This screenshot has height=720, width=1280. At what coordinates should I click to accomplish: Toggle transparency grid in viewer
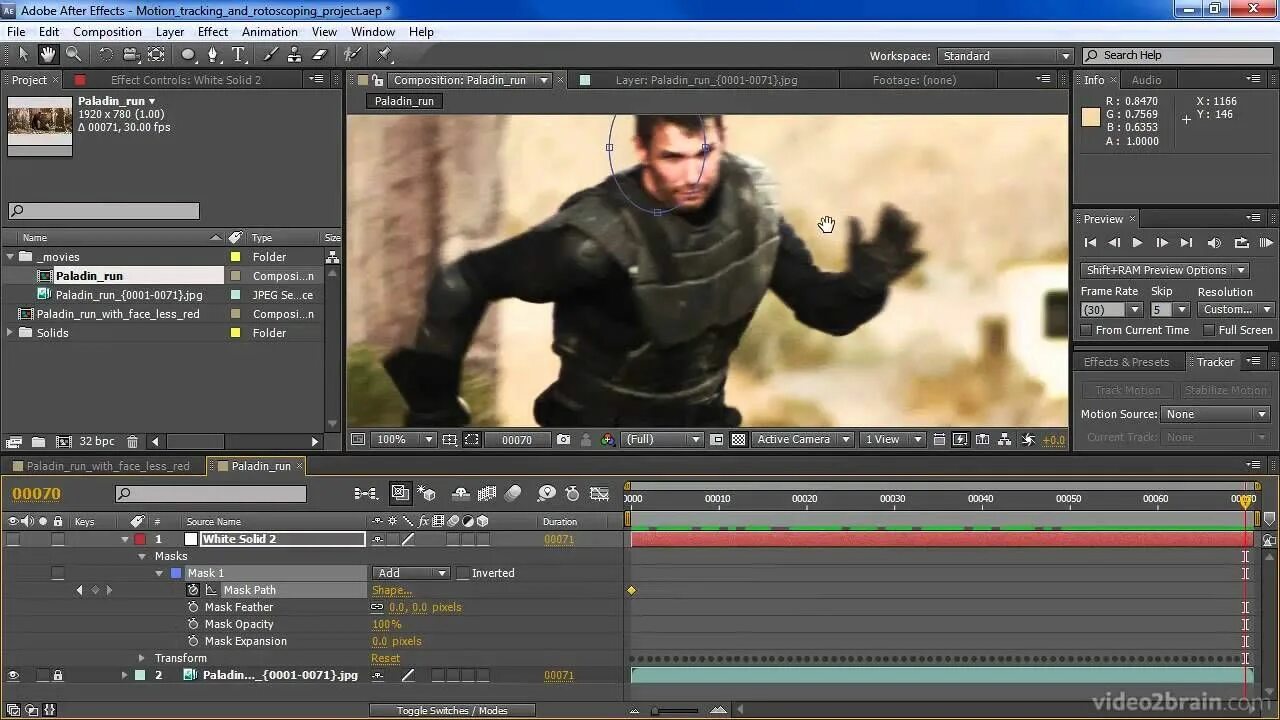pyautogui.click(x=739, y=439)
